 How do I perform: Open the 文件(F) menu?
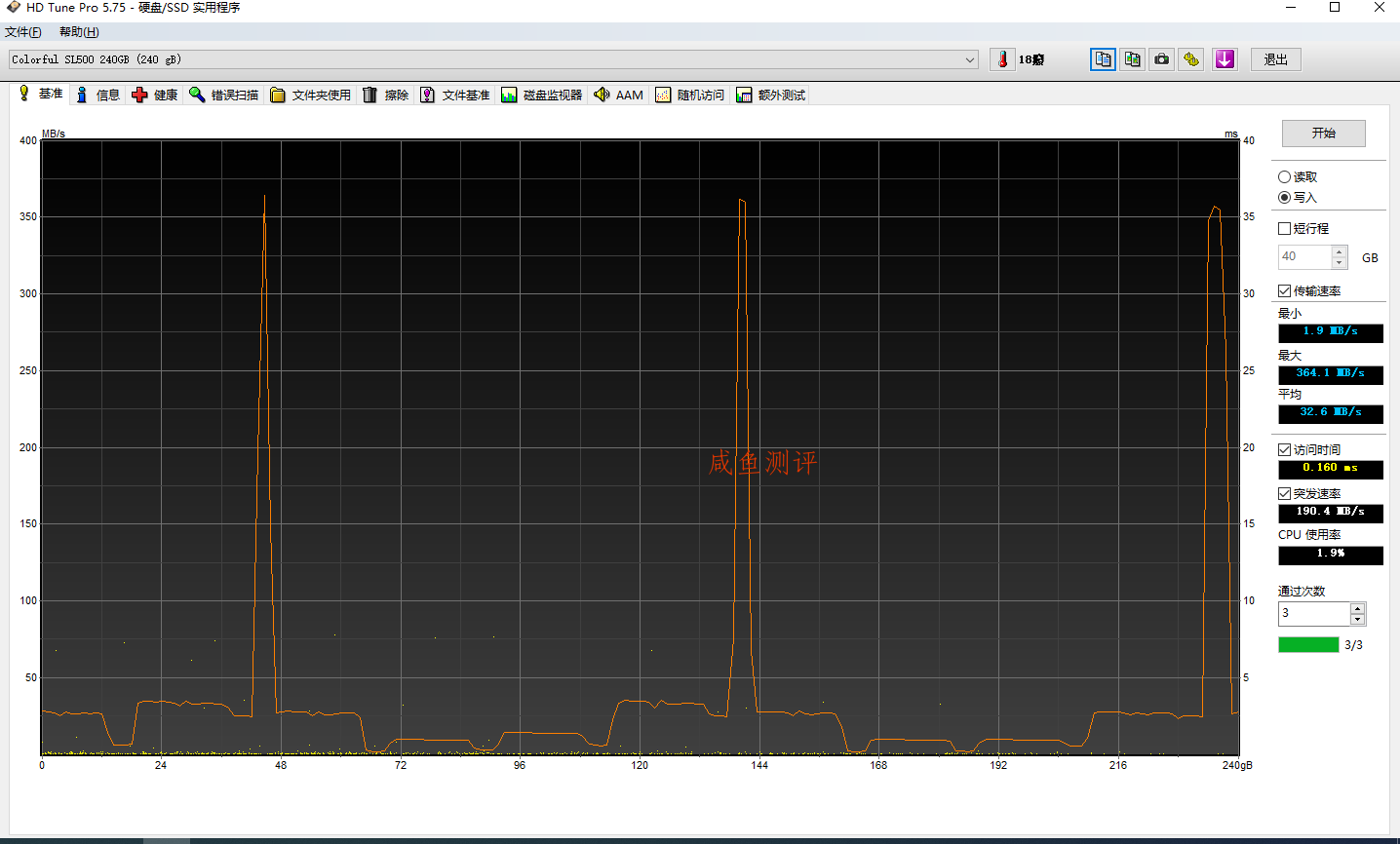(22, 32)
